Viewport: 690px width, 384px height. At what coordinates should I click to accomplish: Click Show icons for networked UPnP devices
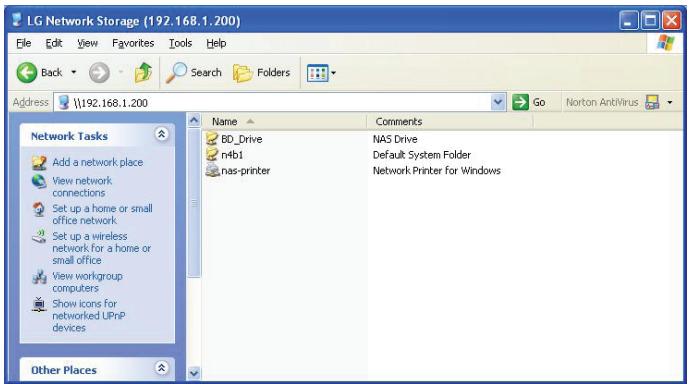pos(89,315)
